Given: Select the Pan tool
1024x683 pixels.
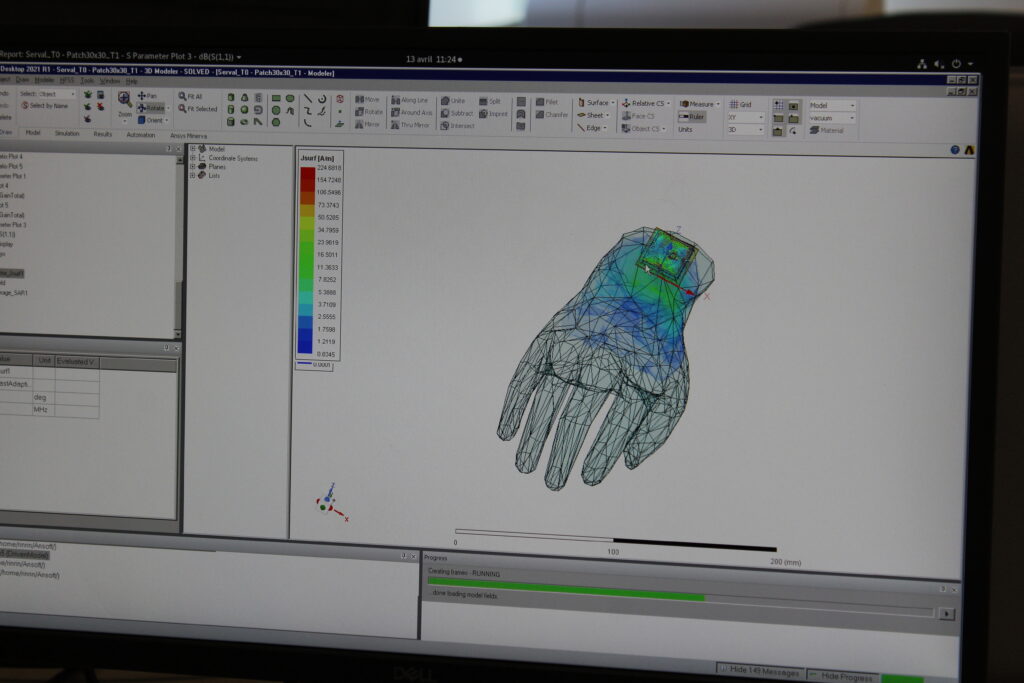Looking at the screenshot, I should tap(147, 95).
